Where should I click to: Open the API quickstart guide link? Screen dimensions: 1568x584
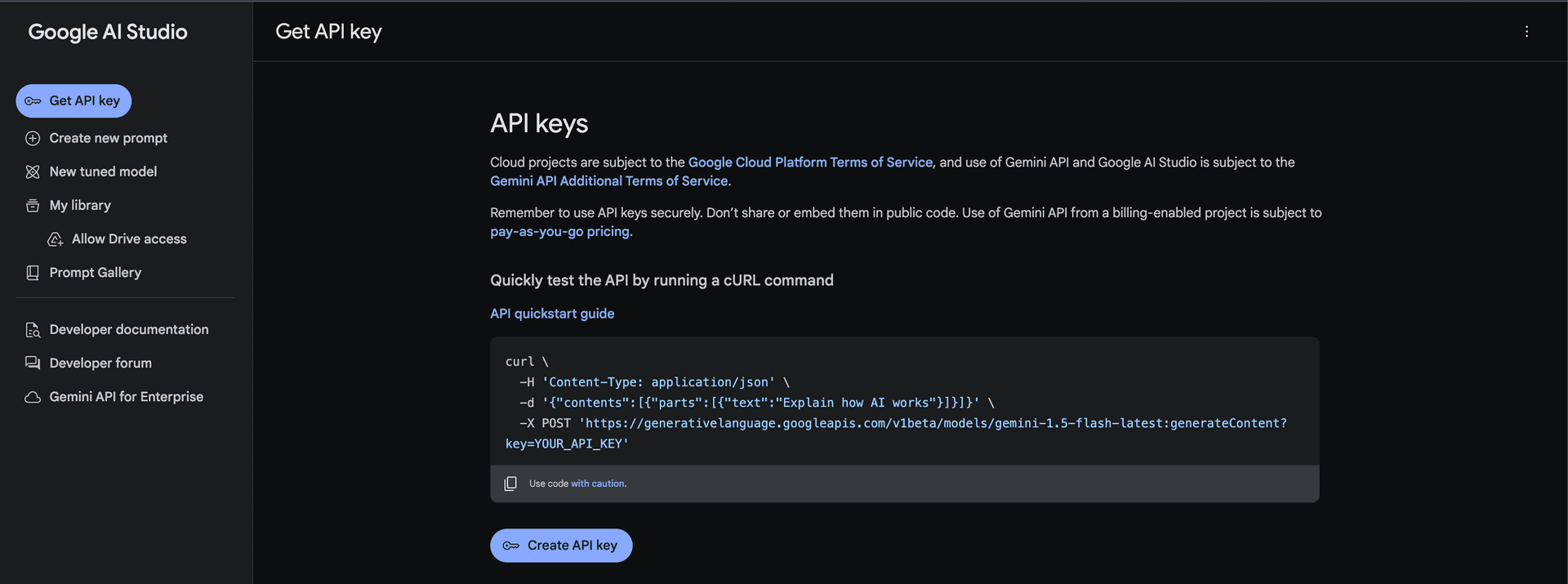click(552, 314)
